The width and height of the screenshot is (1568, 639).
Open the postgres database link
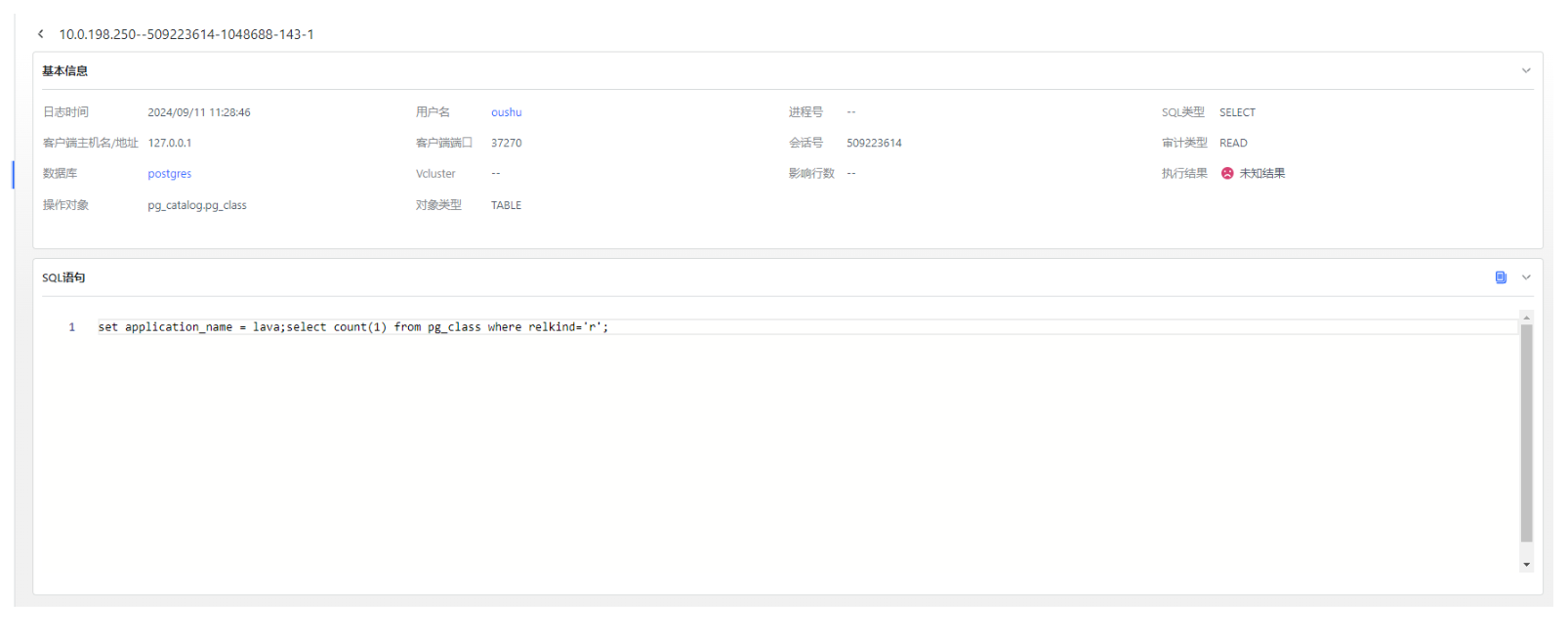pyautogui.click(x=169, y=174)
